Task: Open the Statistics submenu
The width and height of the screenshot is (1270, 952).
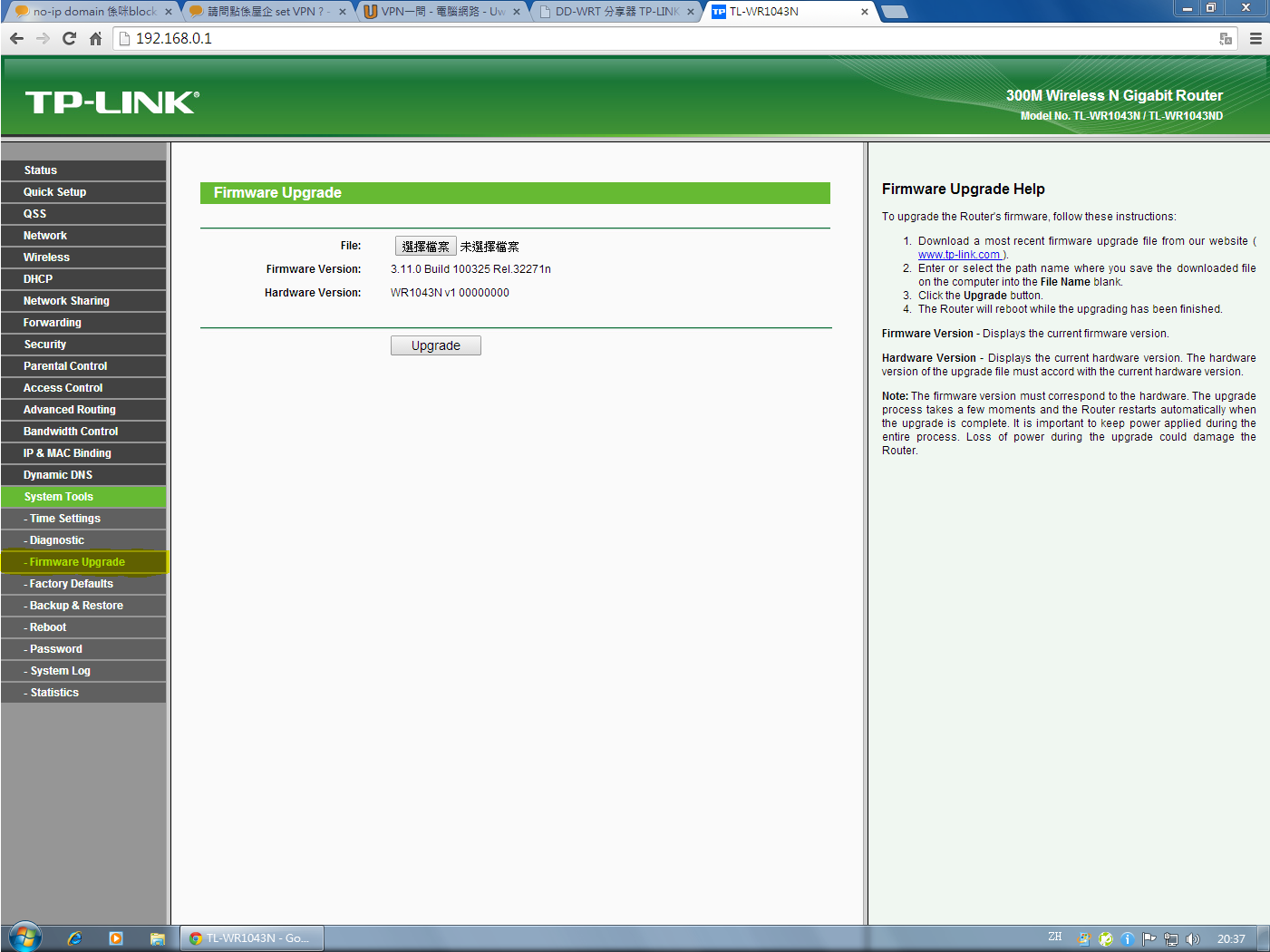Action: (x=83, y=693)
